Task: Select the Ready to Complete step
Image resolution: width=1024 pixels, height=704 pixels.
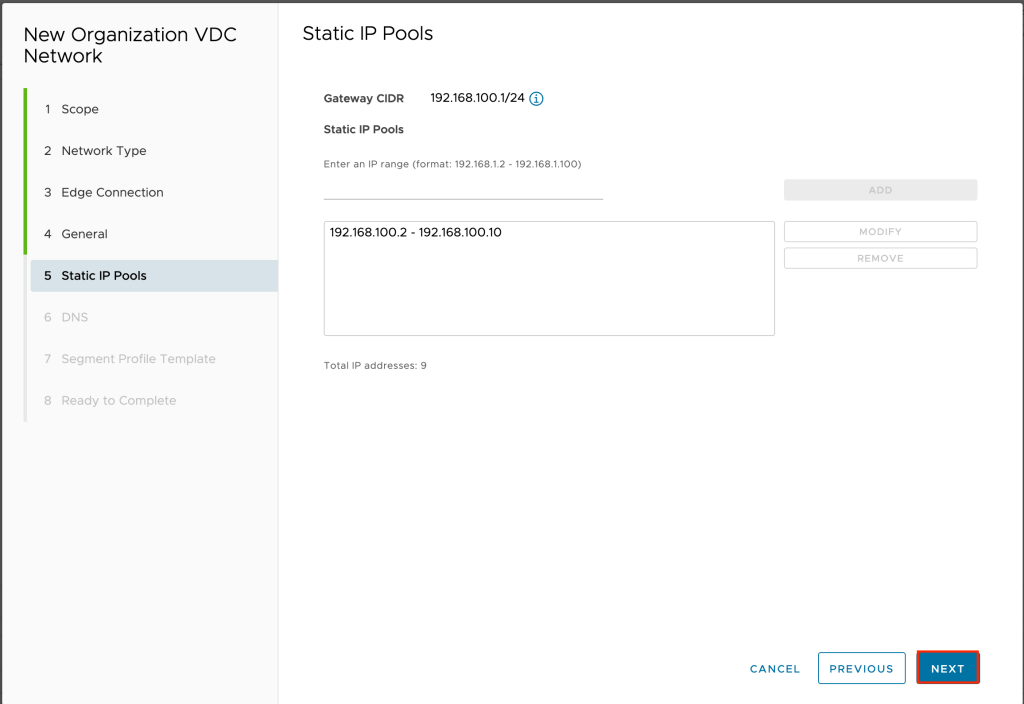Action: 118,400
